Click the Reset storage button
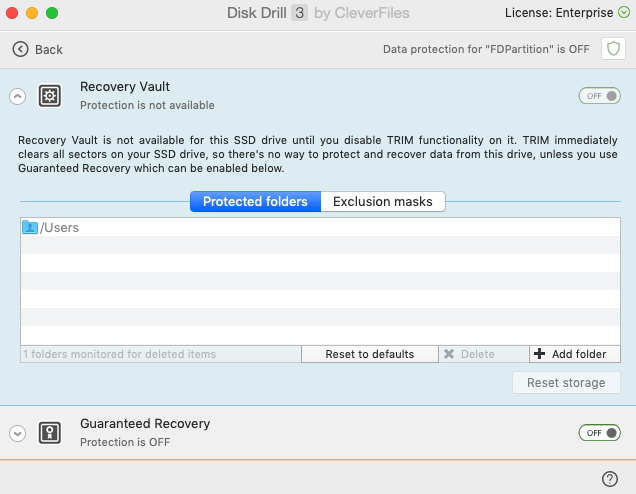This screenshot has height=494, width=636. pos(566,382)
